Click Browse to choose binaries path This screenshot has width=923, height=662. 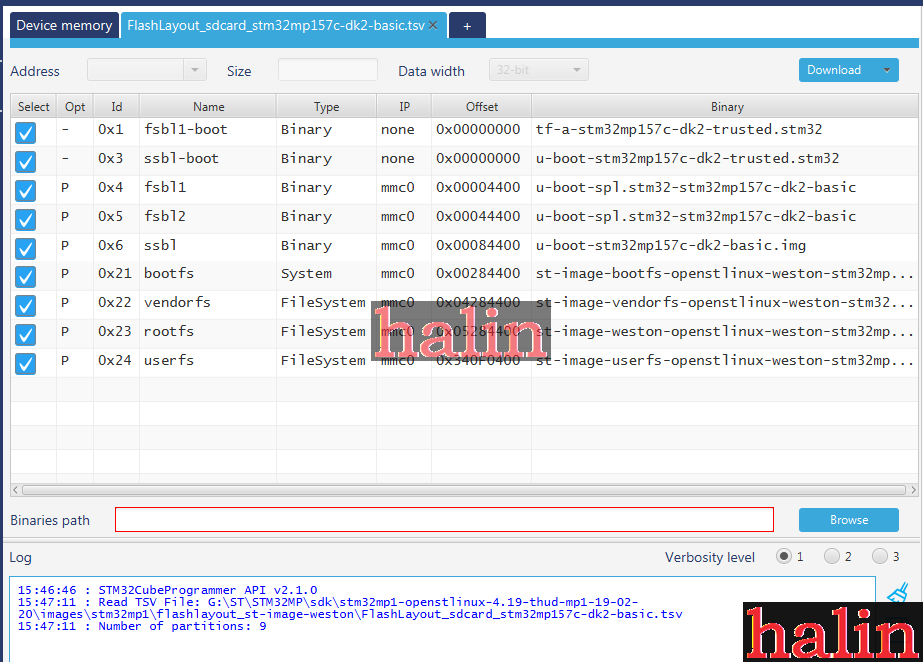point(848,519)
